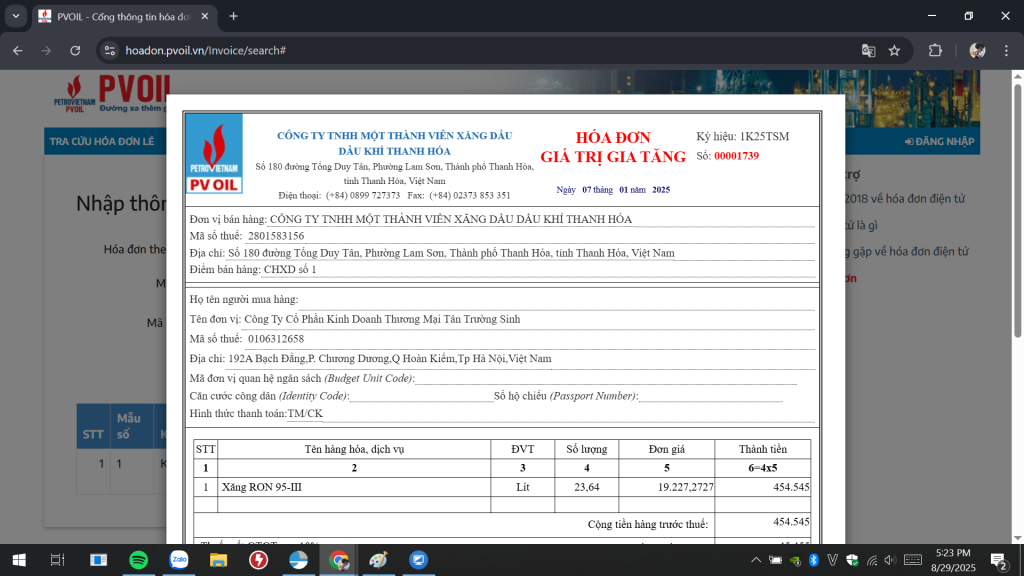Screen dimensions: 1024x576
Task: Click the Đơn giá column header
Action: [667, 449]
